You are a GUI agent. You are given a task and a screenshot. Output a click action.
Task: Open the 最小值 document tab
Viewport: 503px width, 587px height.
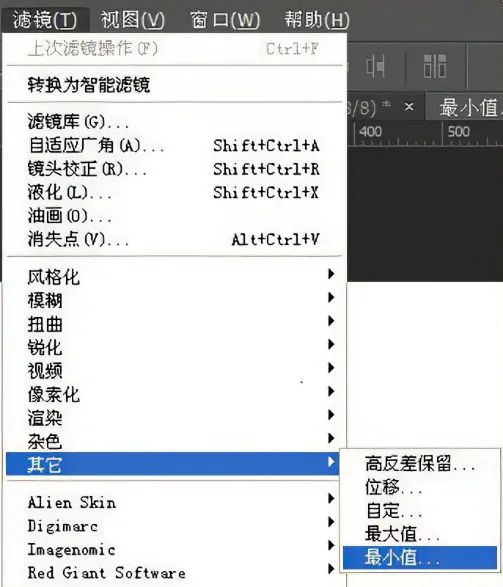[469, 107]
